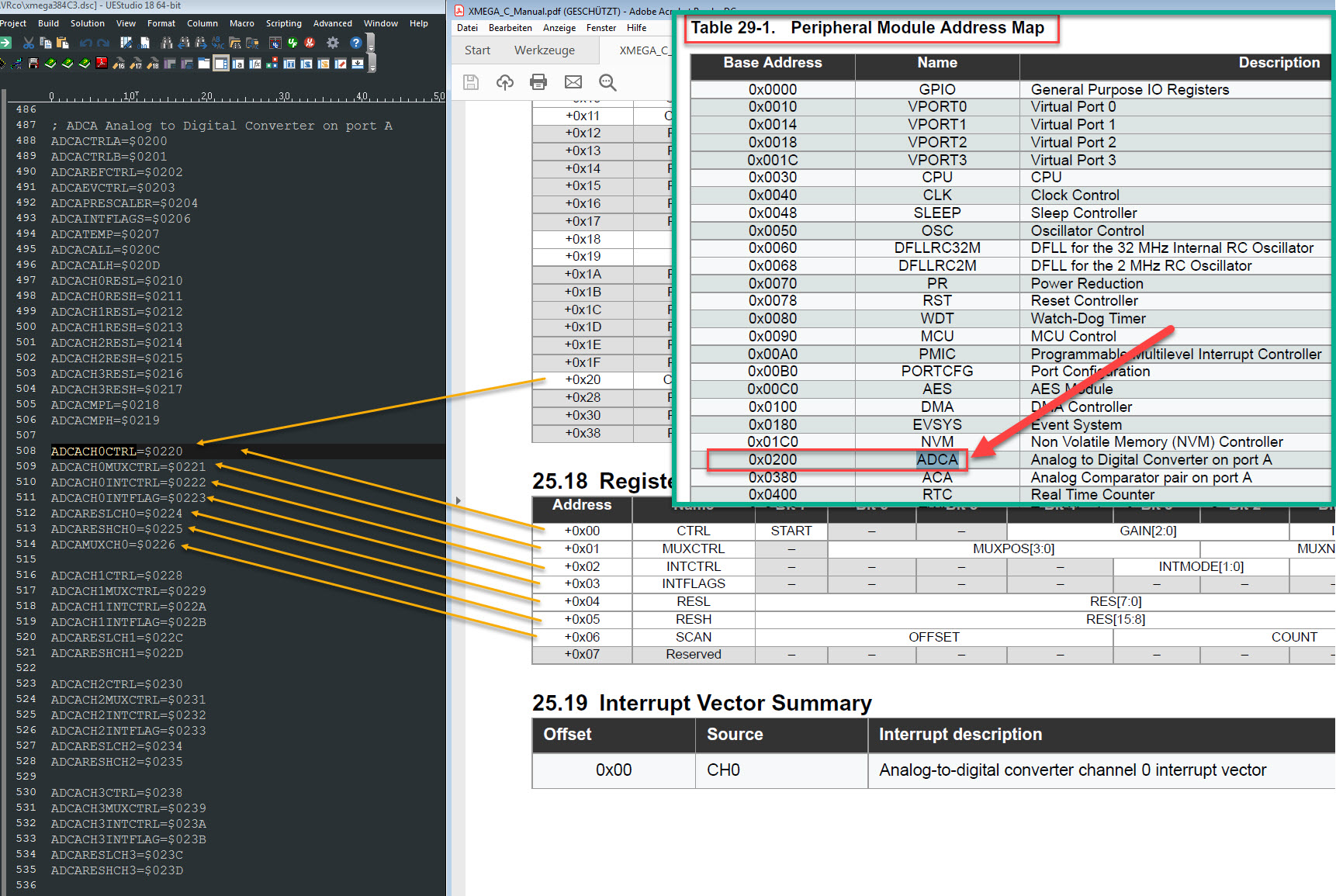Switch to the Start tab in Acrobat
1336x896 pixels.
pos(478,50)
